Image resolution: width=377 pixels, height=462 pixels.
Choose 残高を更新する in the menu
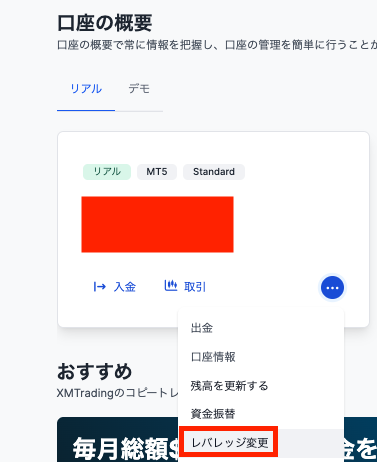click(x=261, y=386)
